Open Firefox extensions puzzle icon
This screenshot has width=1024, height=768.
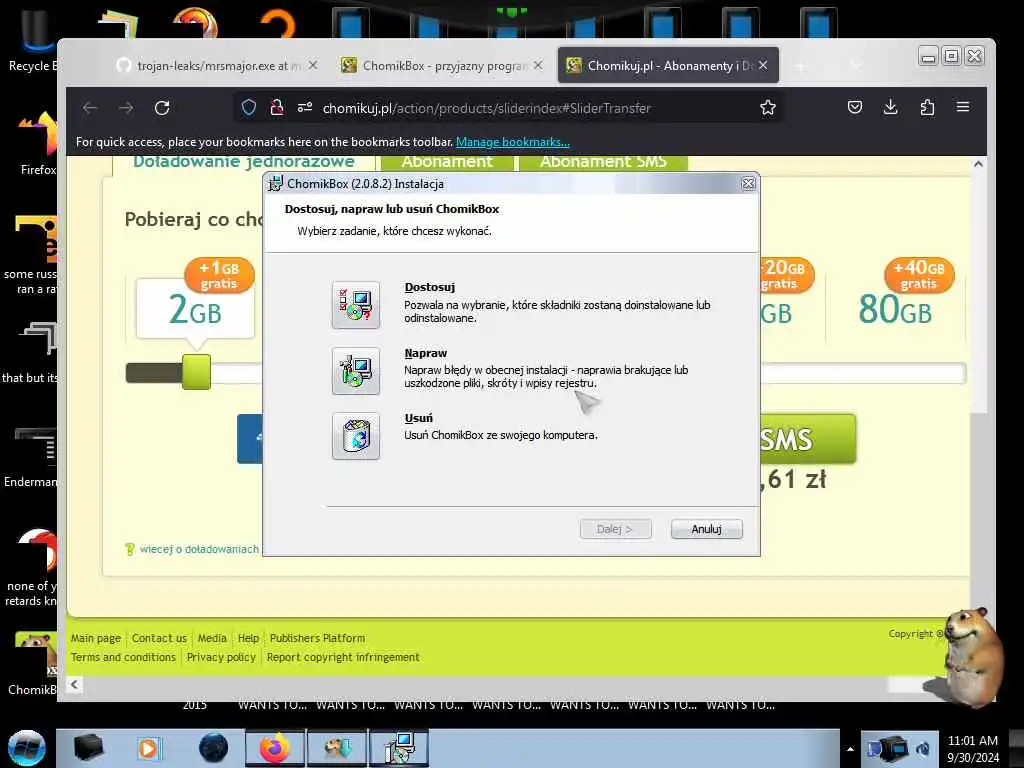coord(927,107)
